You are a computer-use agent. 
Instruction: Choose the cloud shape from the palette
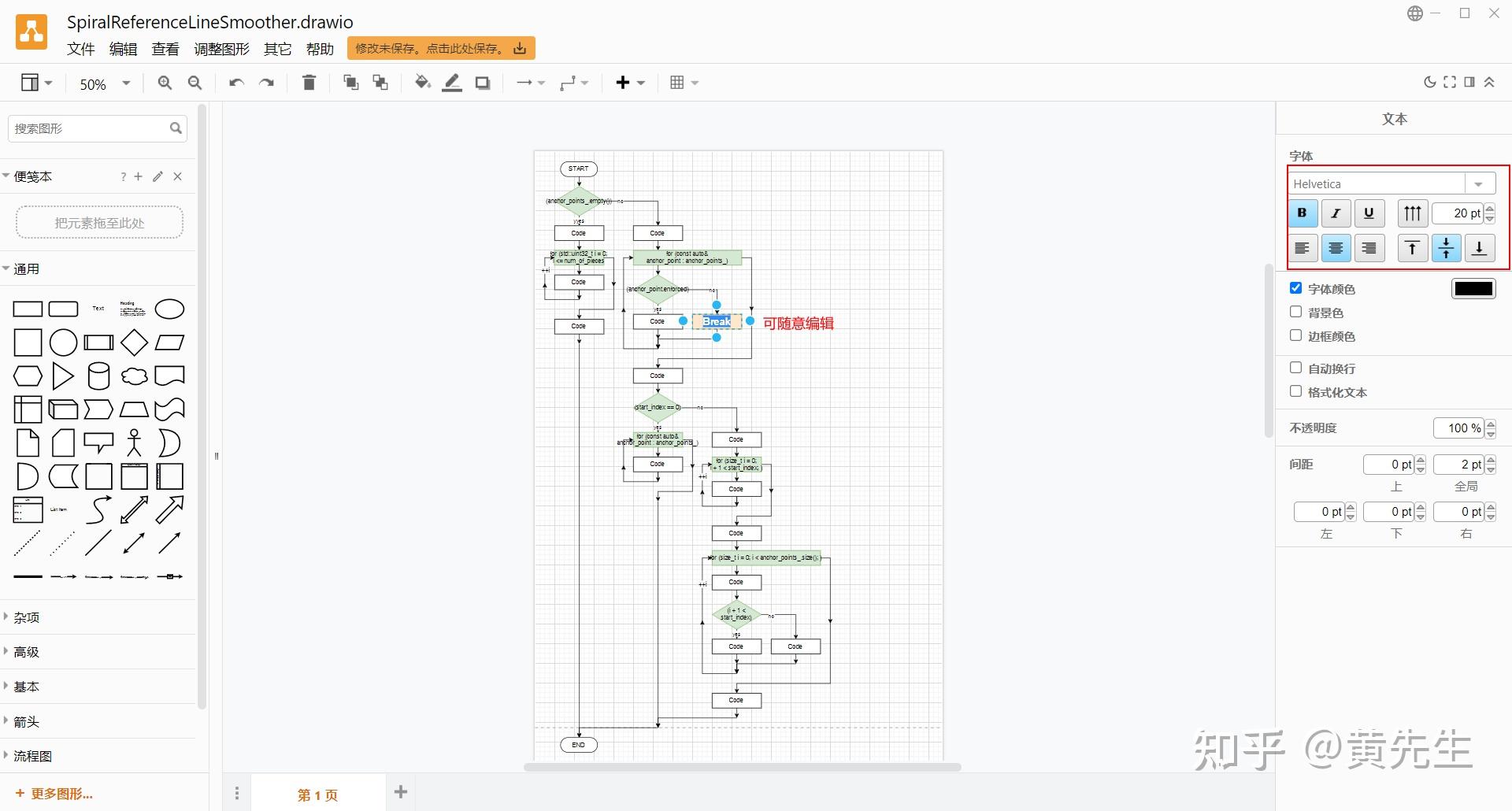pos(134,376)
